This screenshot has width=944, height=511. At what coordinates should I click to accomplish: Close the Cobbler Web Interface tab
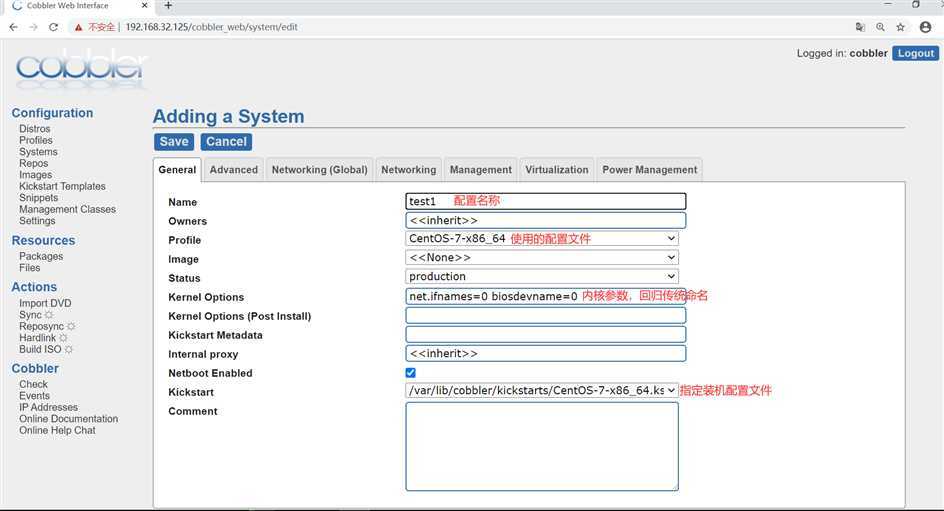coord(144,5)
